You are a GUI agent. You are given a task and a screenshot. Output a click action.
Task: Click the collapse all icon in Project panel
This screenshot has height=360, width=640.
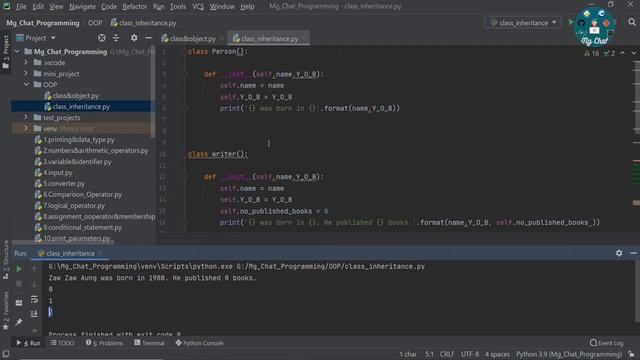116,38
